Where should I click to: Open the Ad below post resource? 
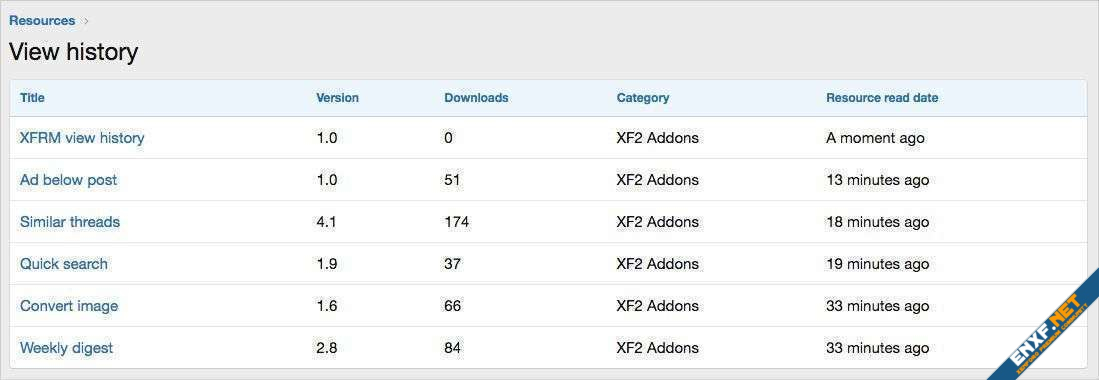pyautogui.click(x=69, y=180)
